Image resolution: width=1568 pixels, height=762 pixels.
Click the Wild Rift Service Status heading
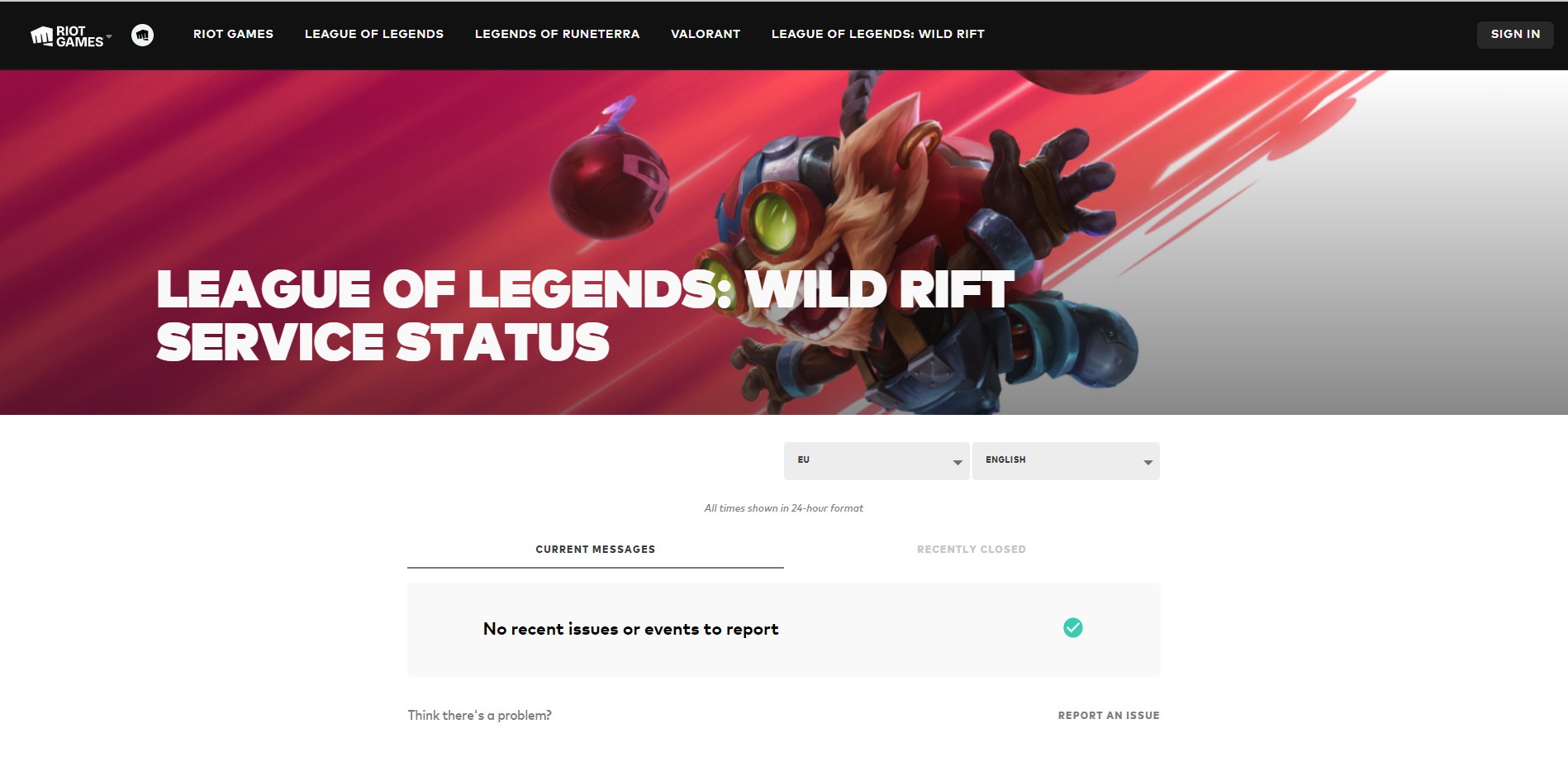point(585,316)
